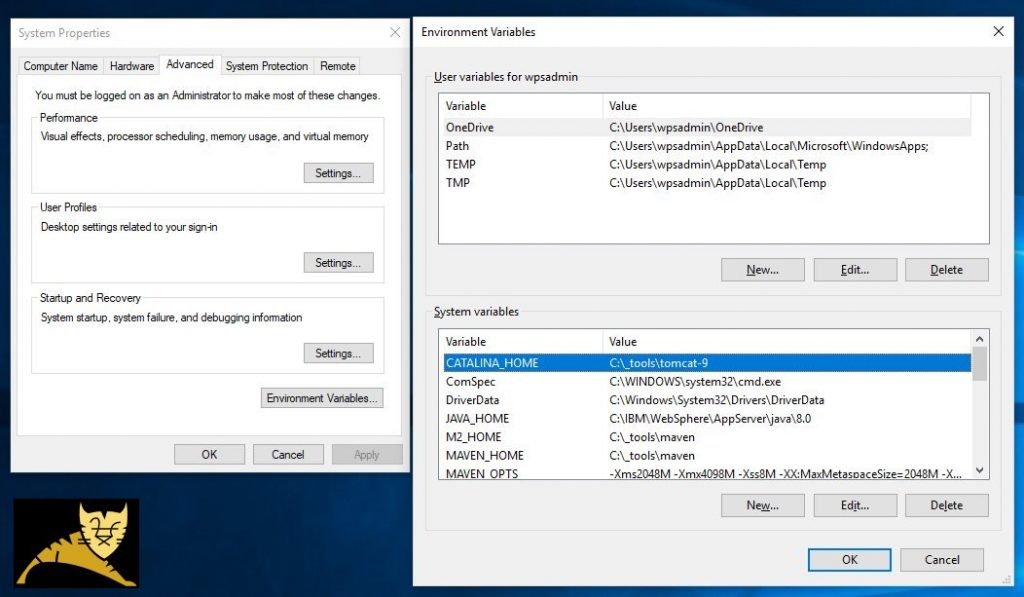The image size is (1024, 597).
Task: Click the Tomcat cat logo image
Action: [x=76, y=542]
